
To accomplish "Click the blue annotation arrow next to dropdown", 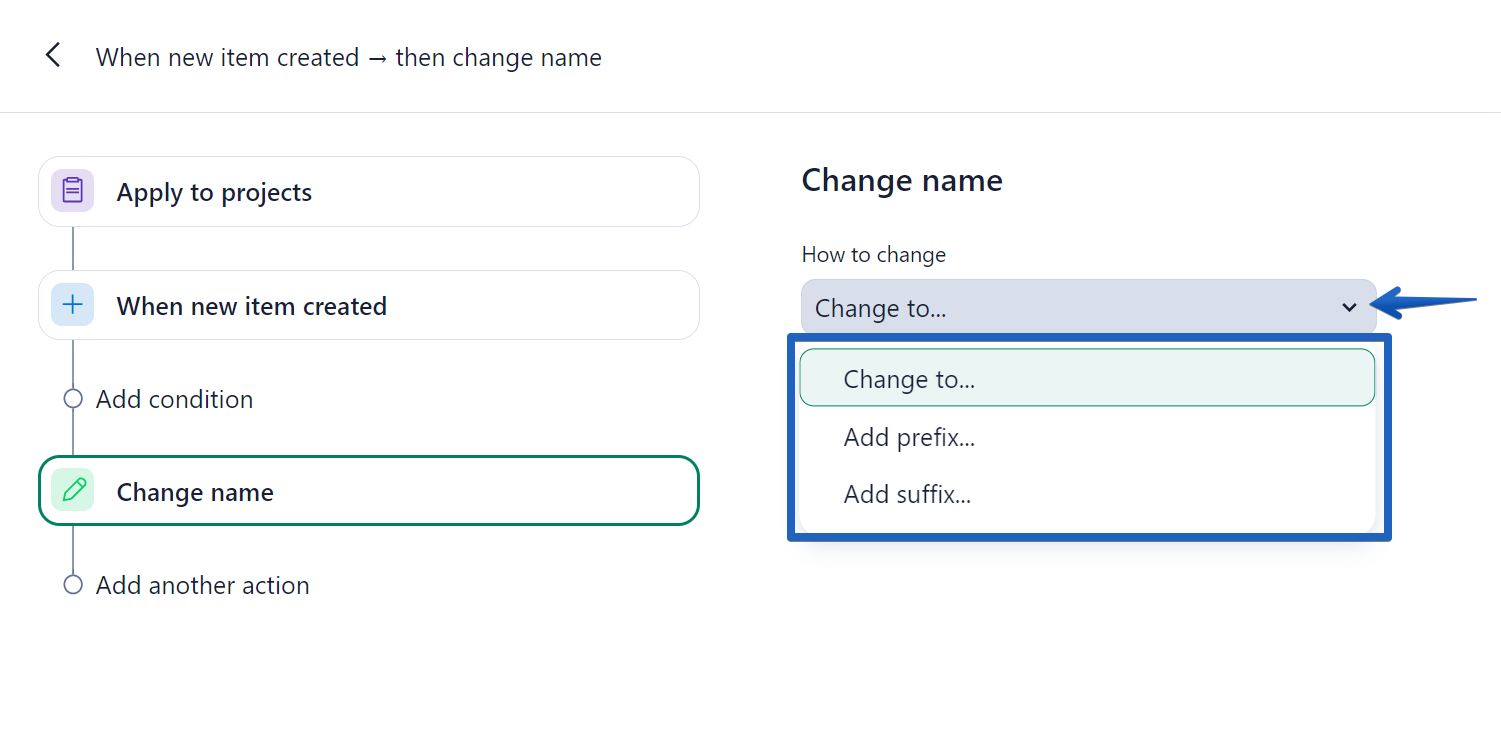I will (1425, 301).
